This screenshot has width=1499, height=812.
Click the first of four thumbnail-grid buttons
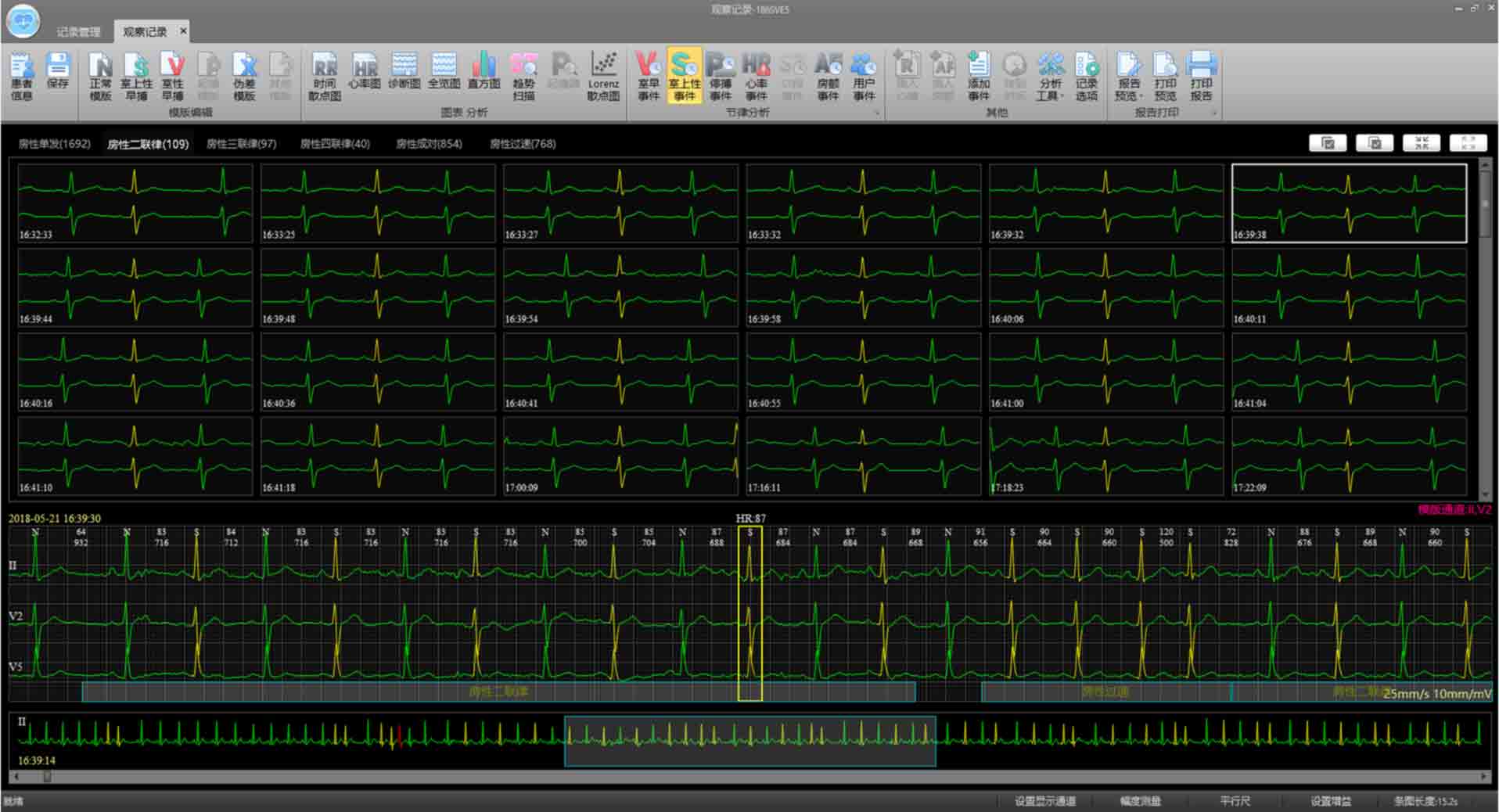coord(1328,143)
